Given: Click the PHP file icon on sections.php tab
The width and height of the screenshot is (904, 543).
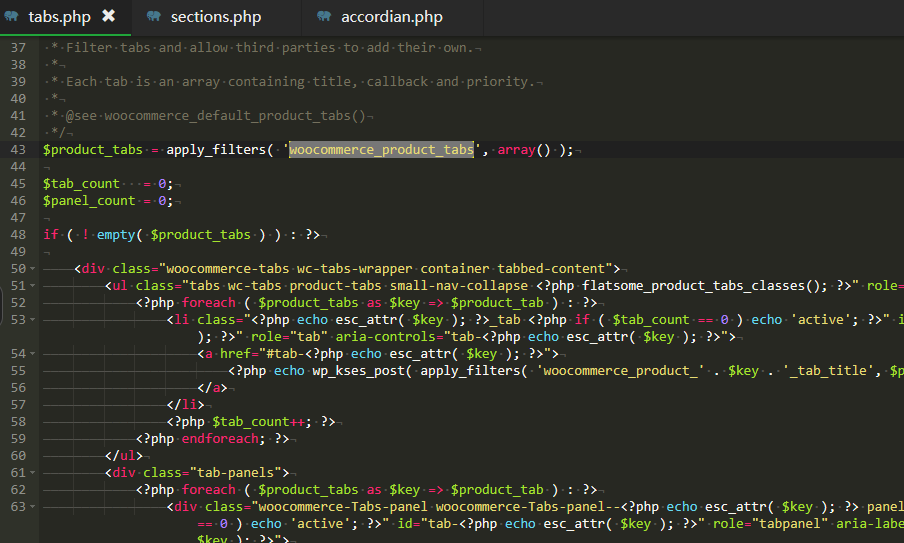Looking at the screenshot, I should (x=153, y=17).
